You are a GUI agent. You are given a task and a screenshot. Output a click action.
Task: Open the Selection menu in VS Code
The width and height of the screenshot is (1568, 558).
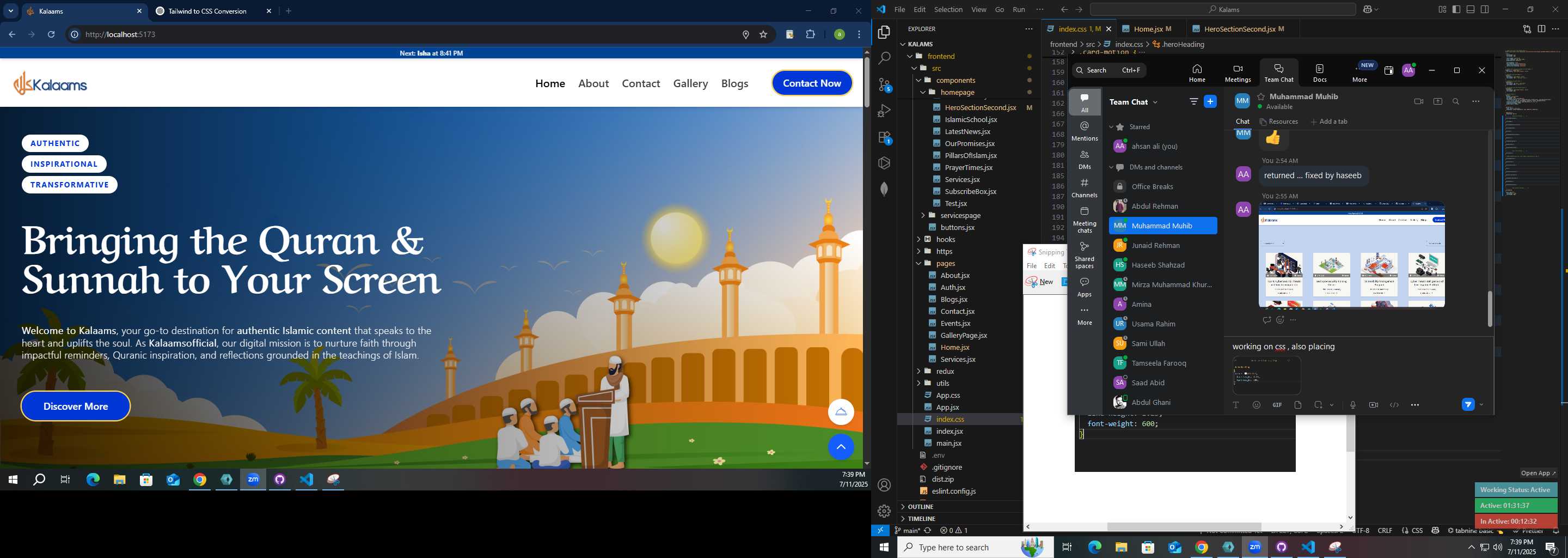pyautogui.click(x=948, y=10)
